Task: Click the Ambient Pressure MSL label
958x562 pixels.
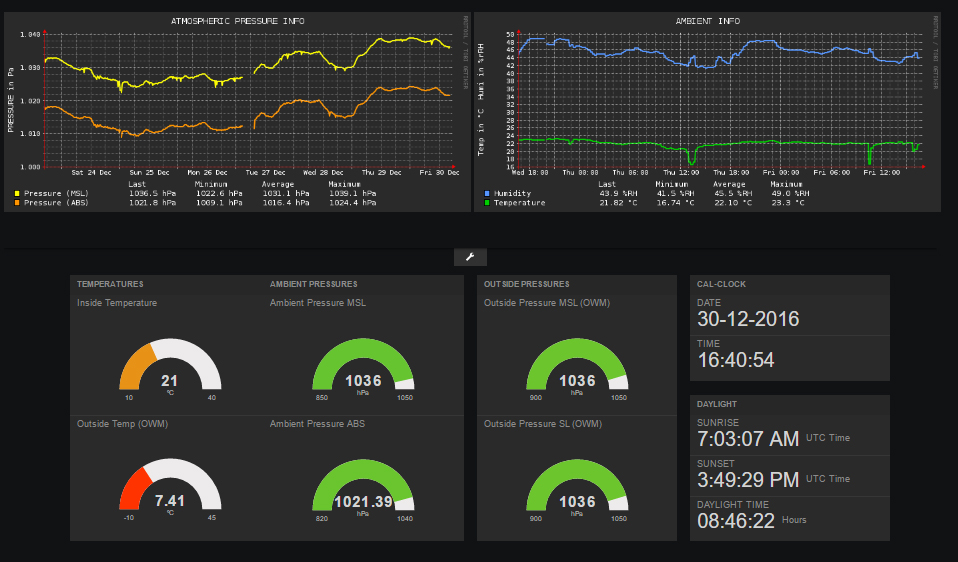Action: click(318, 303)
